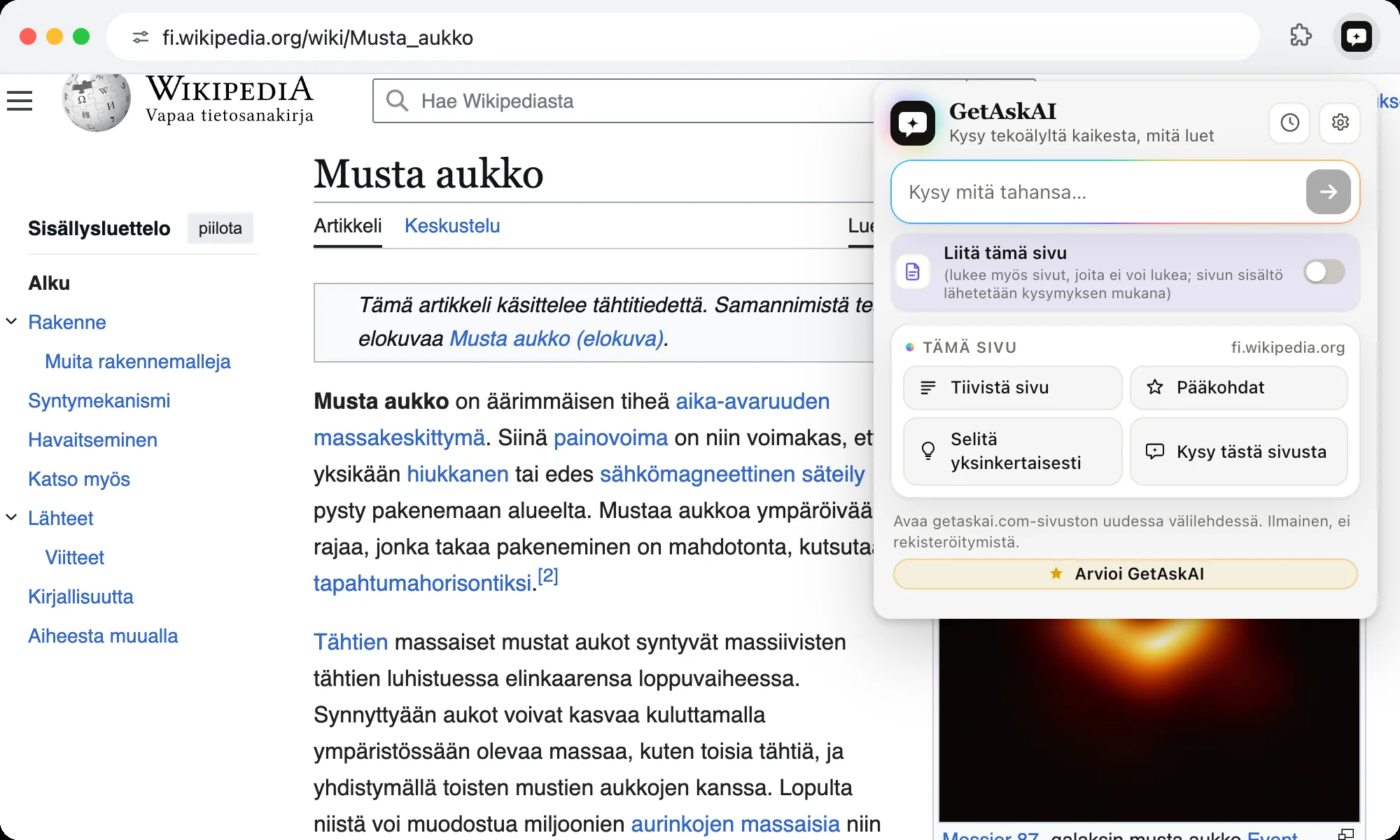Click the site settings icon in address bar
The height and width of the screenshot is (840, 1400).
click(x=141, y=37)
